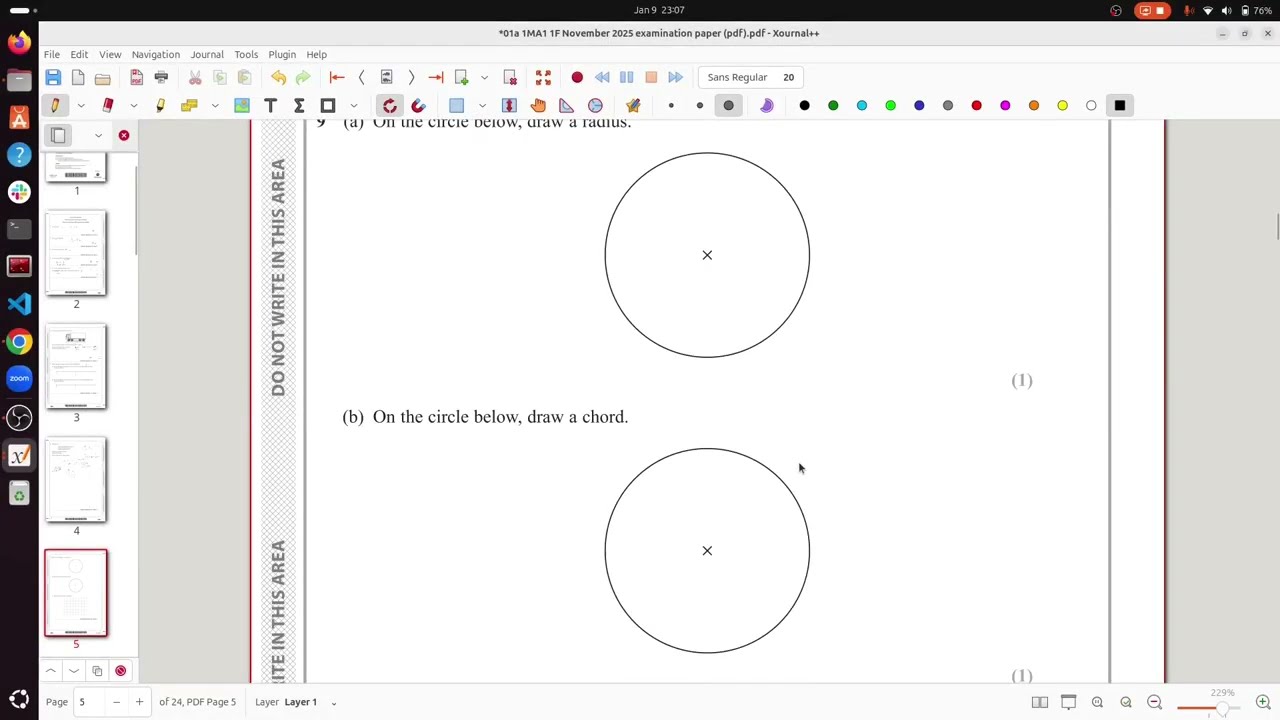Open the Journal menu

[x=207, y=54]
